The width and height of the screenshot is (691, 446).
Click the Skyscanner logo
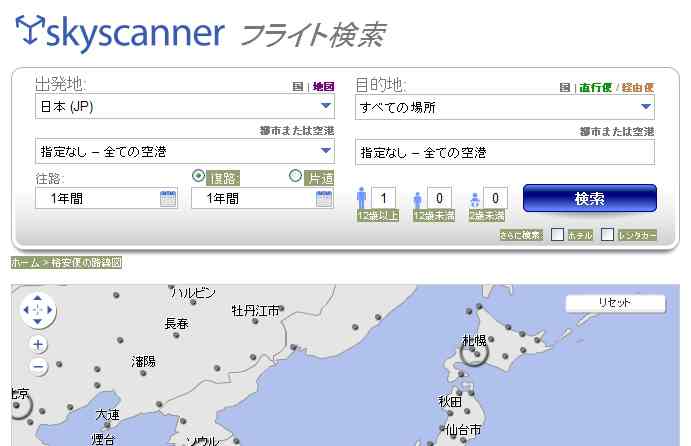120,31
